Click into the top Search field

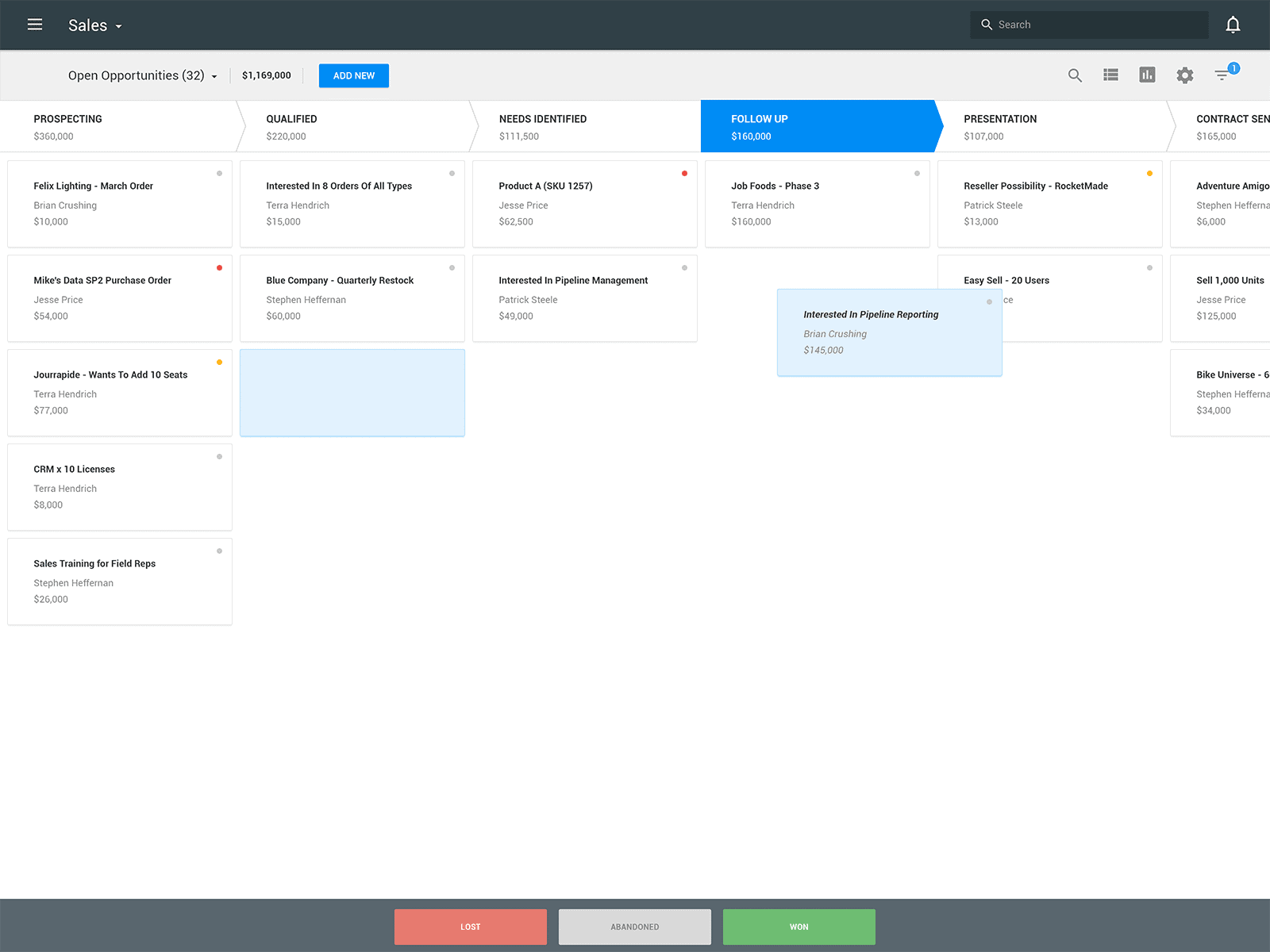pyautogui.click(x=1089, y=25)
